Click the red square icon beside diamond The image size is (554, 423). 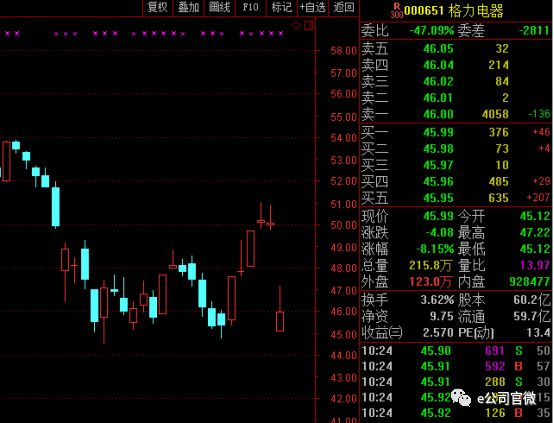tap(309, 25)
